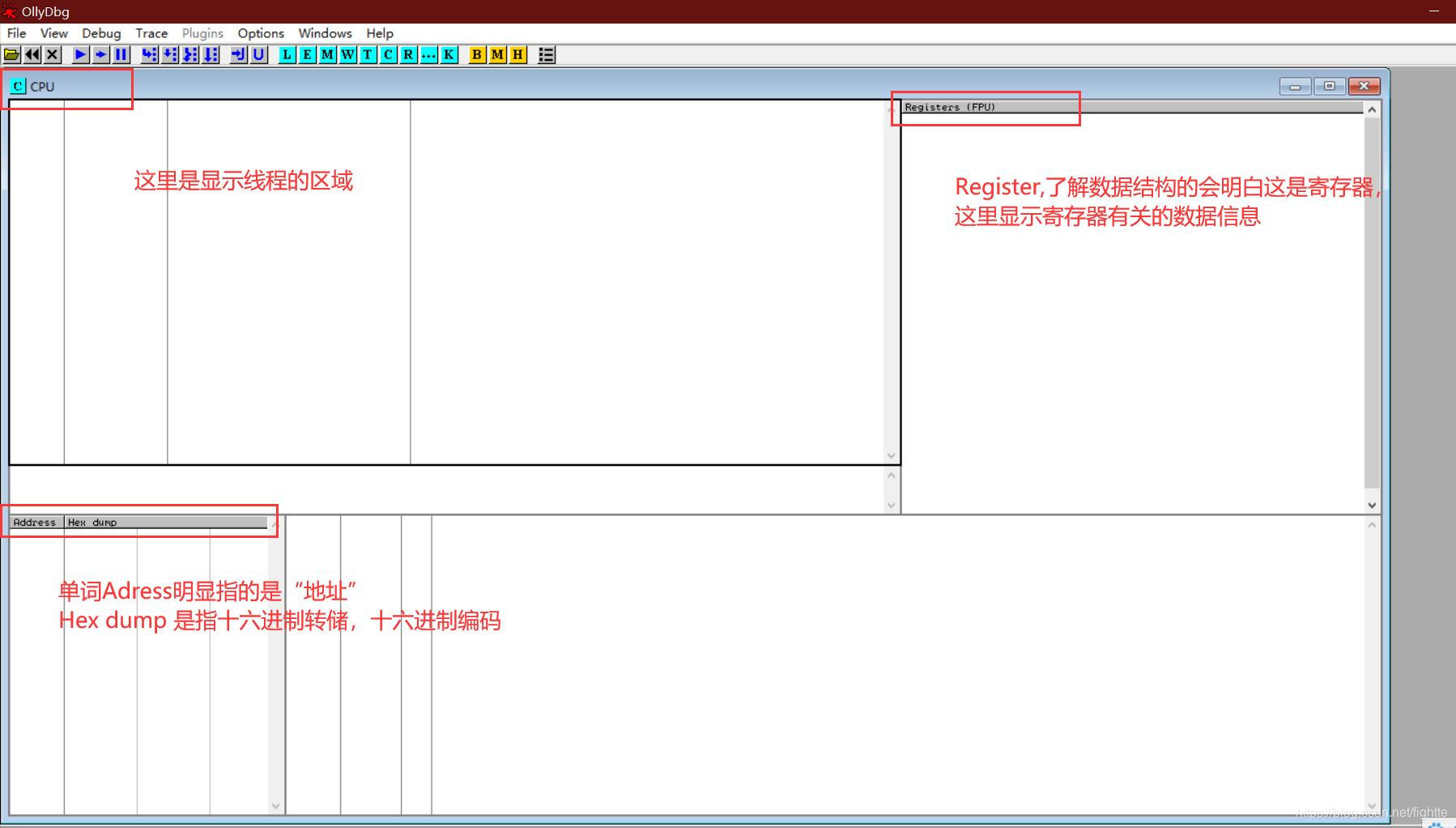Viewport: 1456px width, 828px height.
Task: Open the Plugins menu
Action: click(202, 33)
